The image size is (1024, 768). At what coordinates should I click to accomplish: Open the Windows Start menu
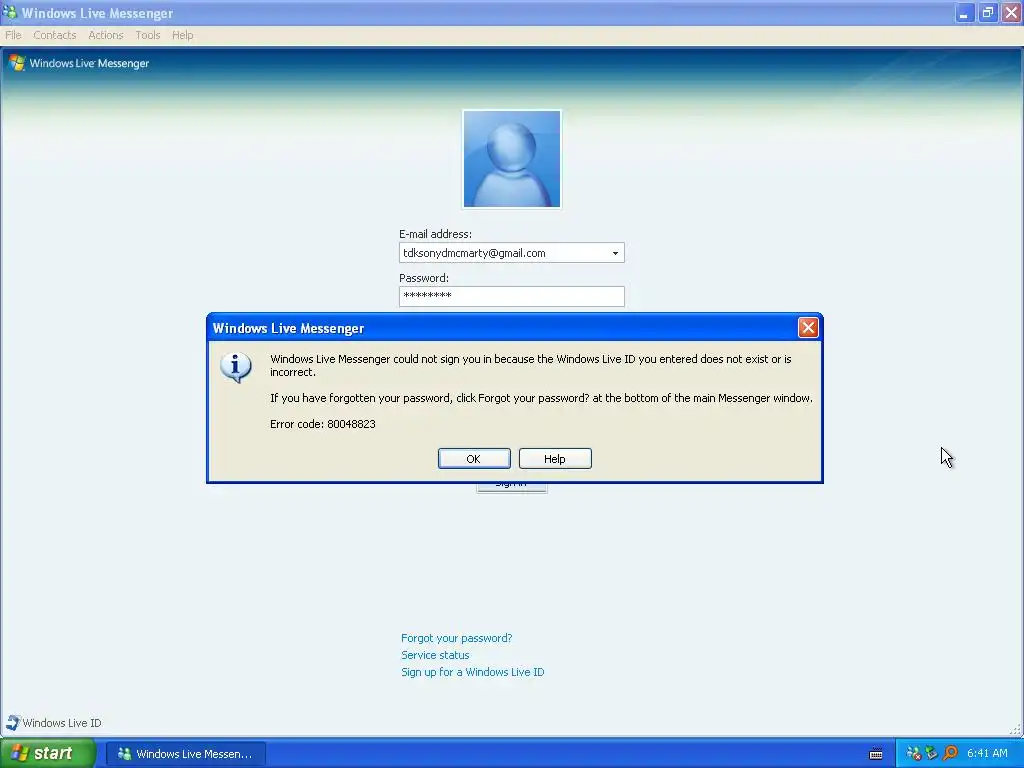[x=48, y=753]
